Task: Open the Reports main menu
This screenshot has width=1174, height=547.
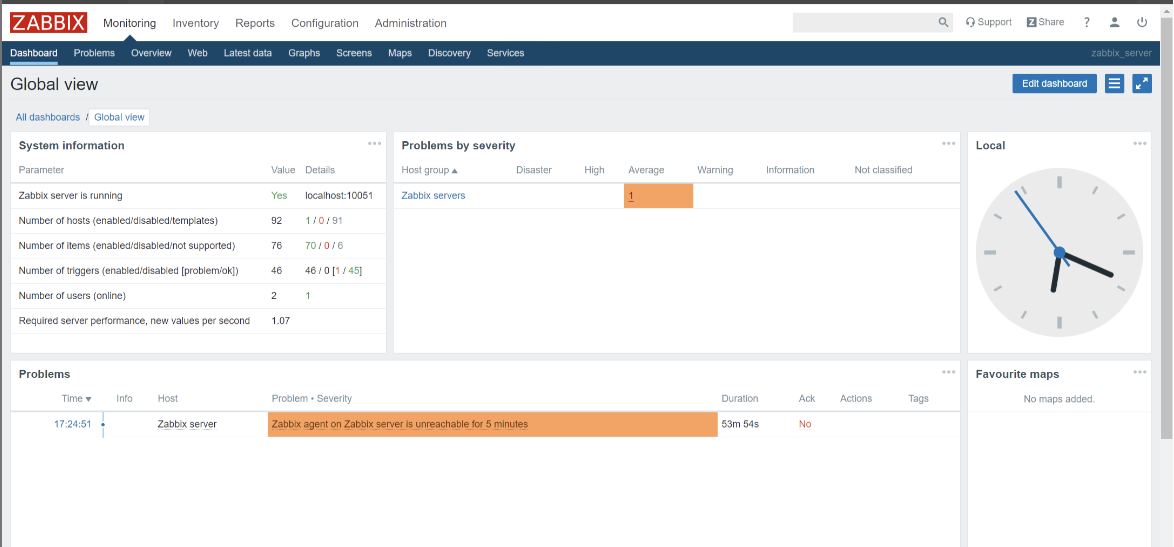Action: pos(255,23)
